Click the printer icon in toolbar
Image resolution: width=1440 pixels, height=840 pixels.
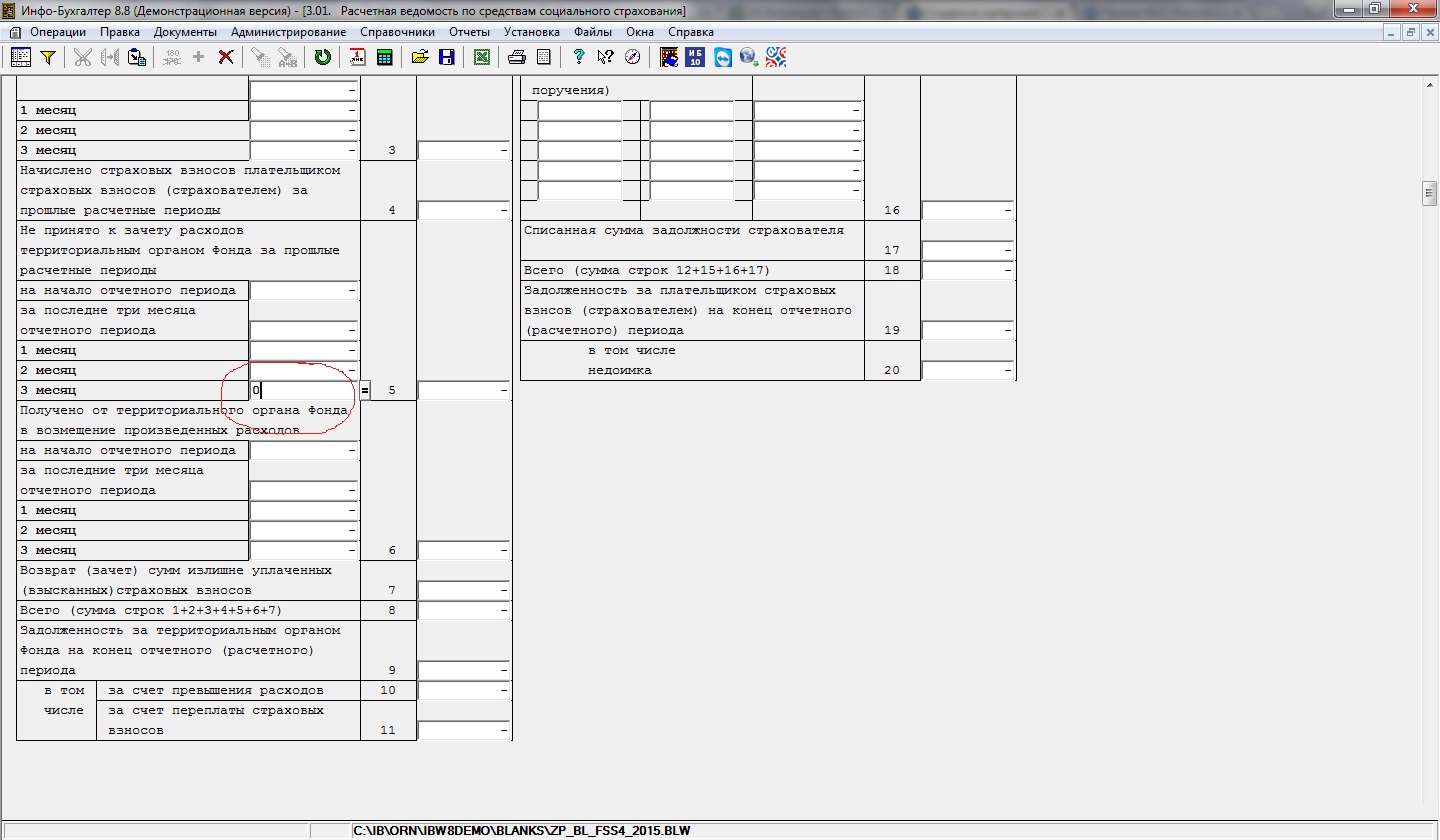coord(517,57)
